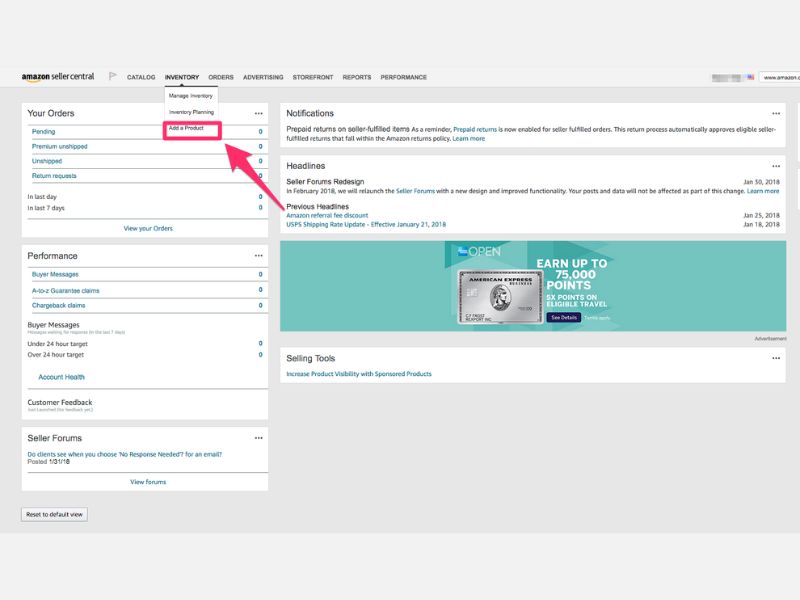Click the Customer Feedback heading
This screenshot has width=800, height=600.
point(60,403)
